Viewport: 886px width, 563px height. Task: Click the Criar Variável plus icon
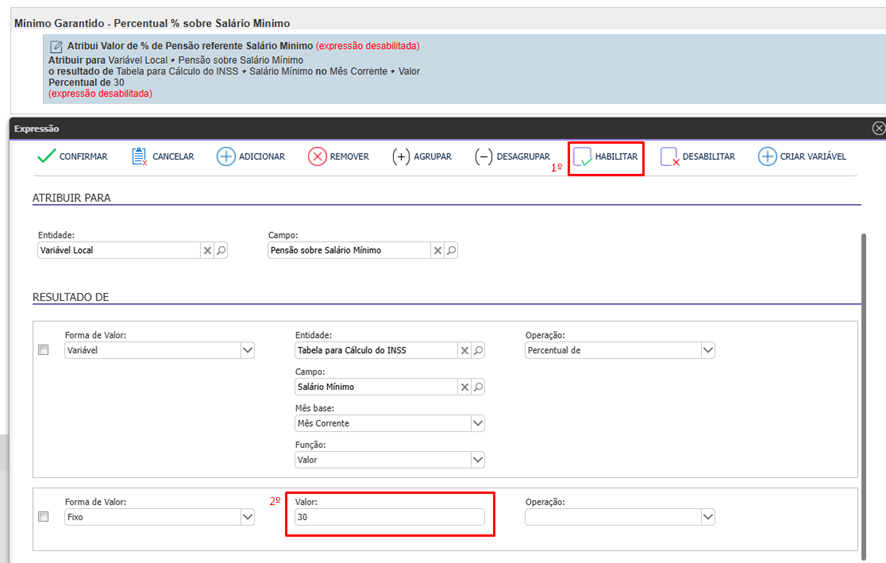(x=767, y=157)
